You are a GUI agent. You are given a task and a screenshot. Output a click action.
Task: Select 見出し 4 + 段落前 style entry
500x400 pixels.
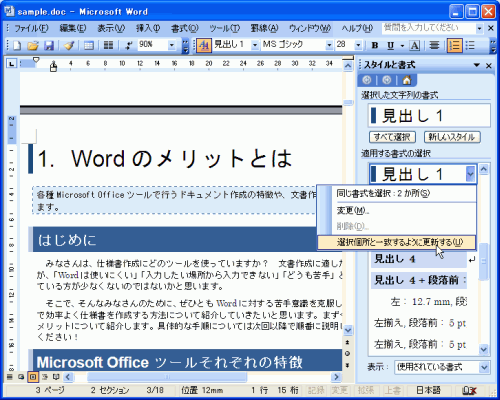[419, 280]
